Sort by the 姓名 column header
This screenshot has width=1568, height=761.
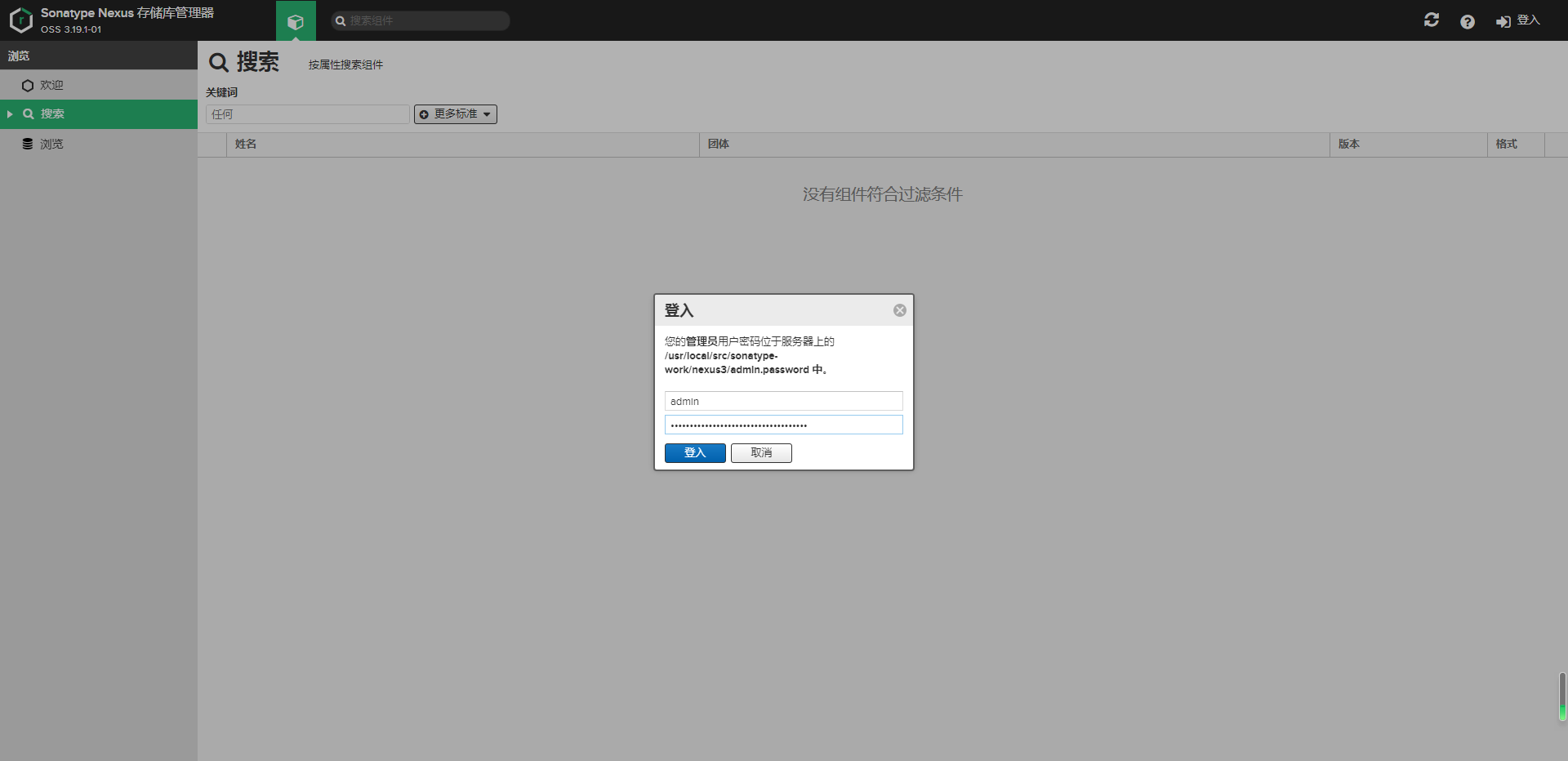pyautogui.click(x=462, y=144)
